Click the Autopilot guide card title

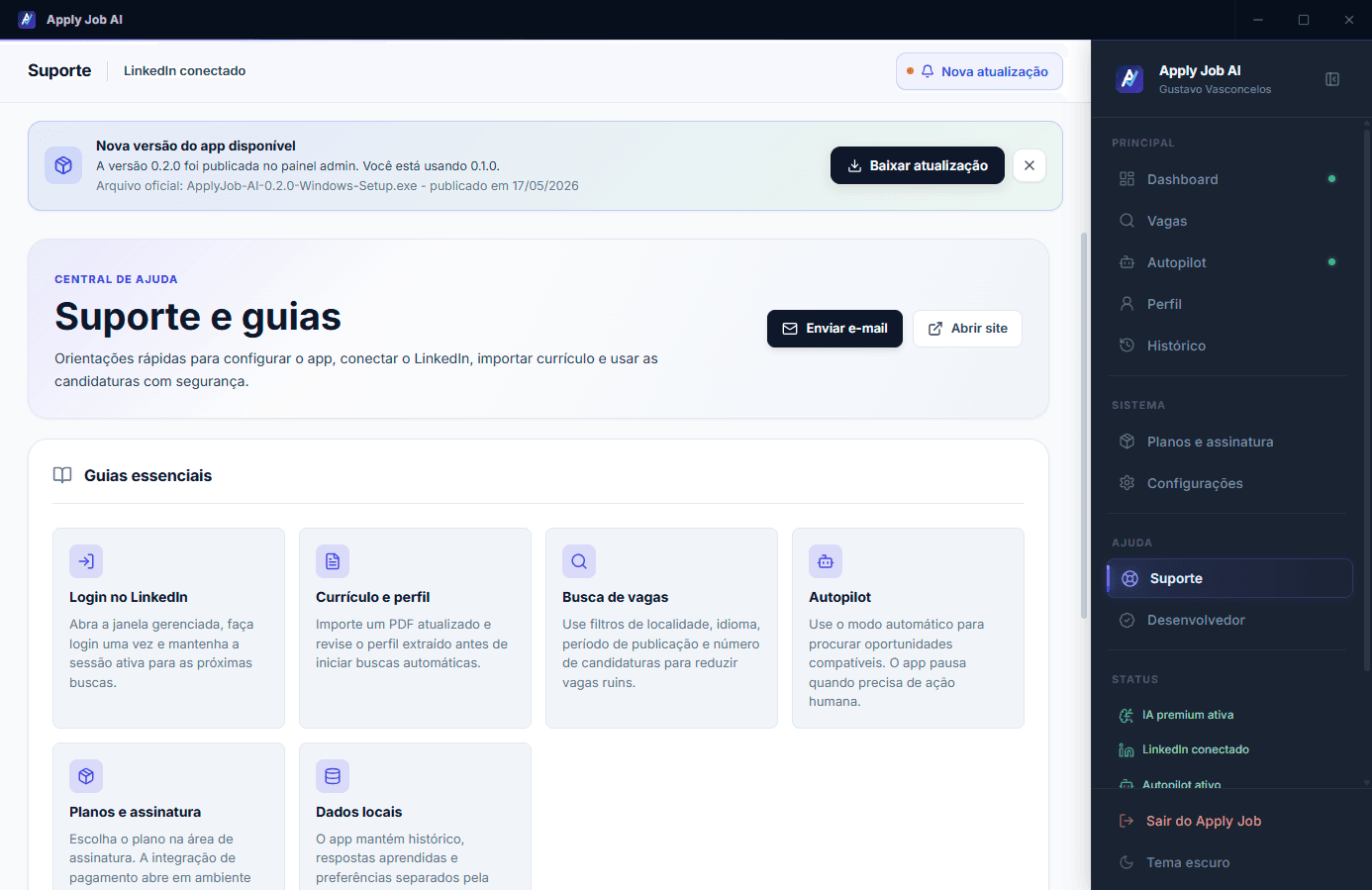pyautogui.click(x=839, y=597)
